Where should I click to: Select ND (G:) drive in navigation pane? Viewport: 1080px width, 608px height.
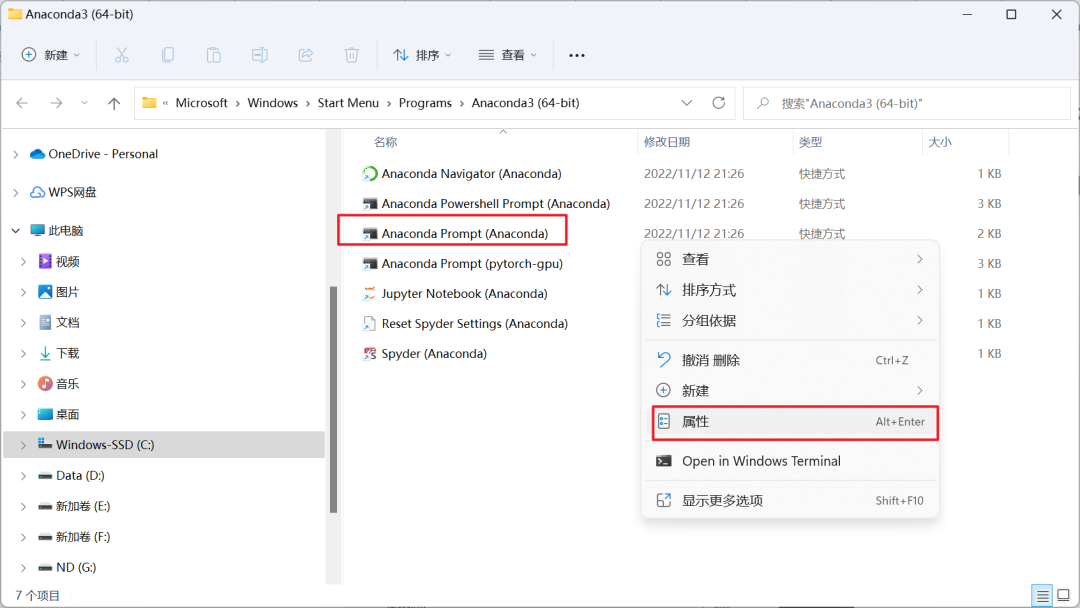click(x=76, y=567)
